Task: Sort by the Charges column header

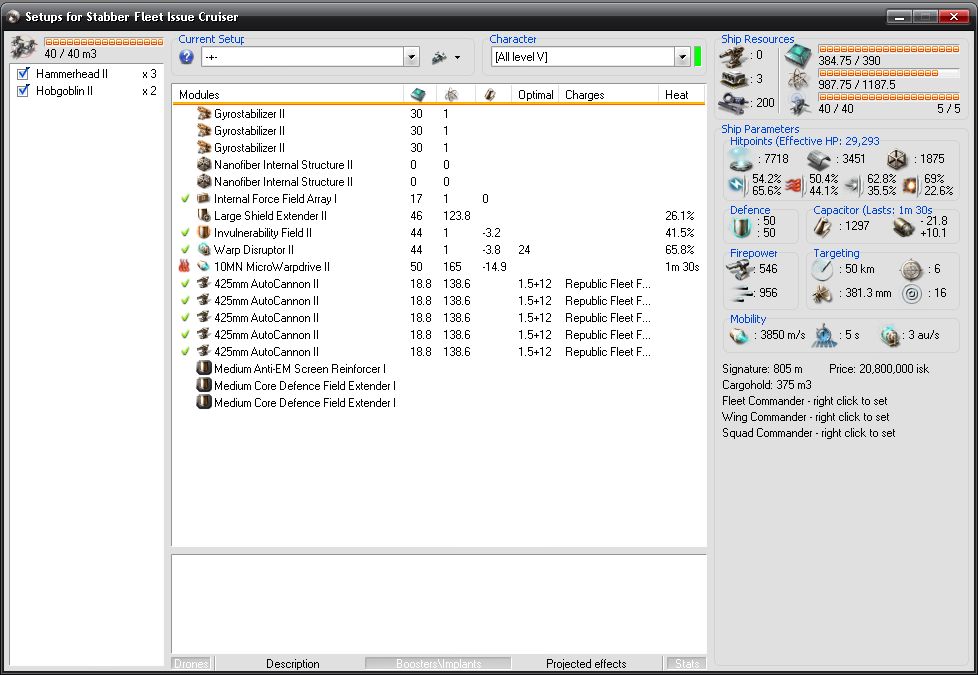Action: [x=608, y=95]
